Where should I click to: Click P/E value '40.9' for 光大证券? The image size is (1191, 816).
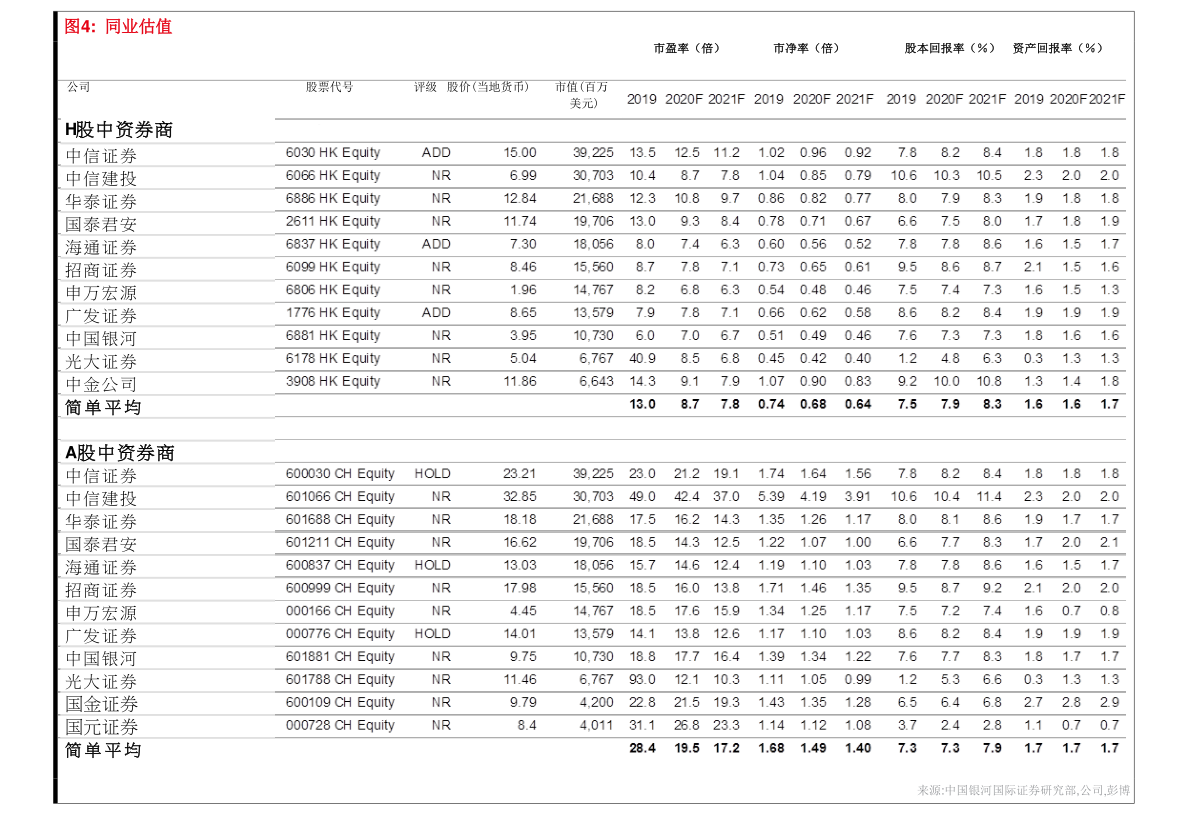tap(643, 358)
